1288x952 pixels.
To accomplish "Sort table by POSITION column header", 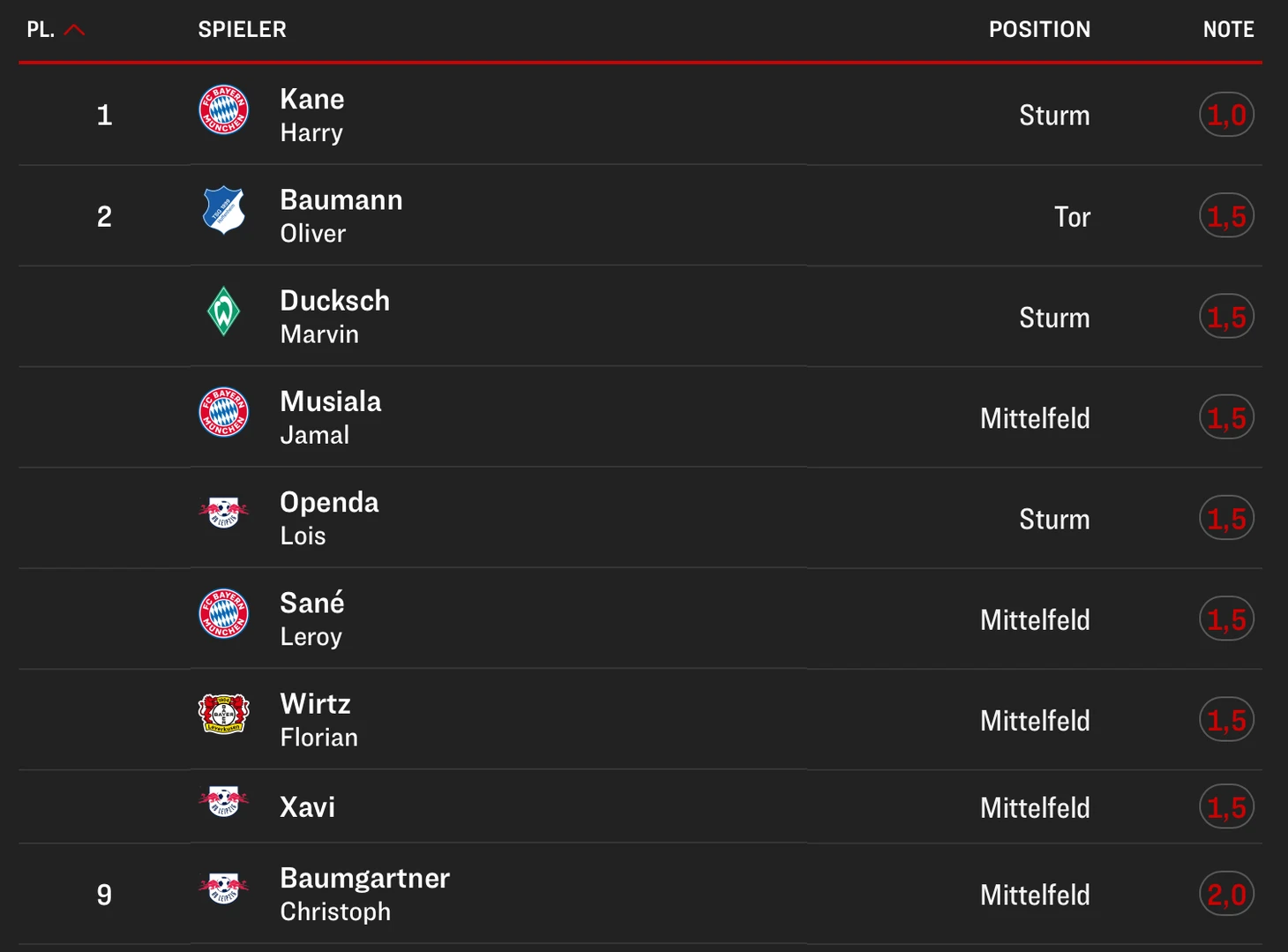I will point(1039,30).
